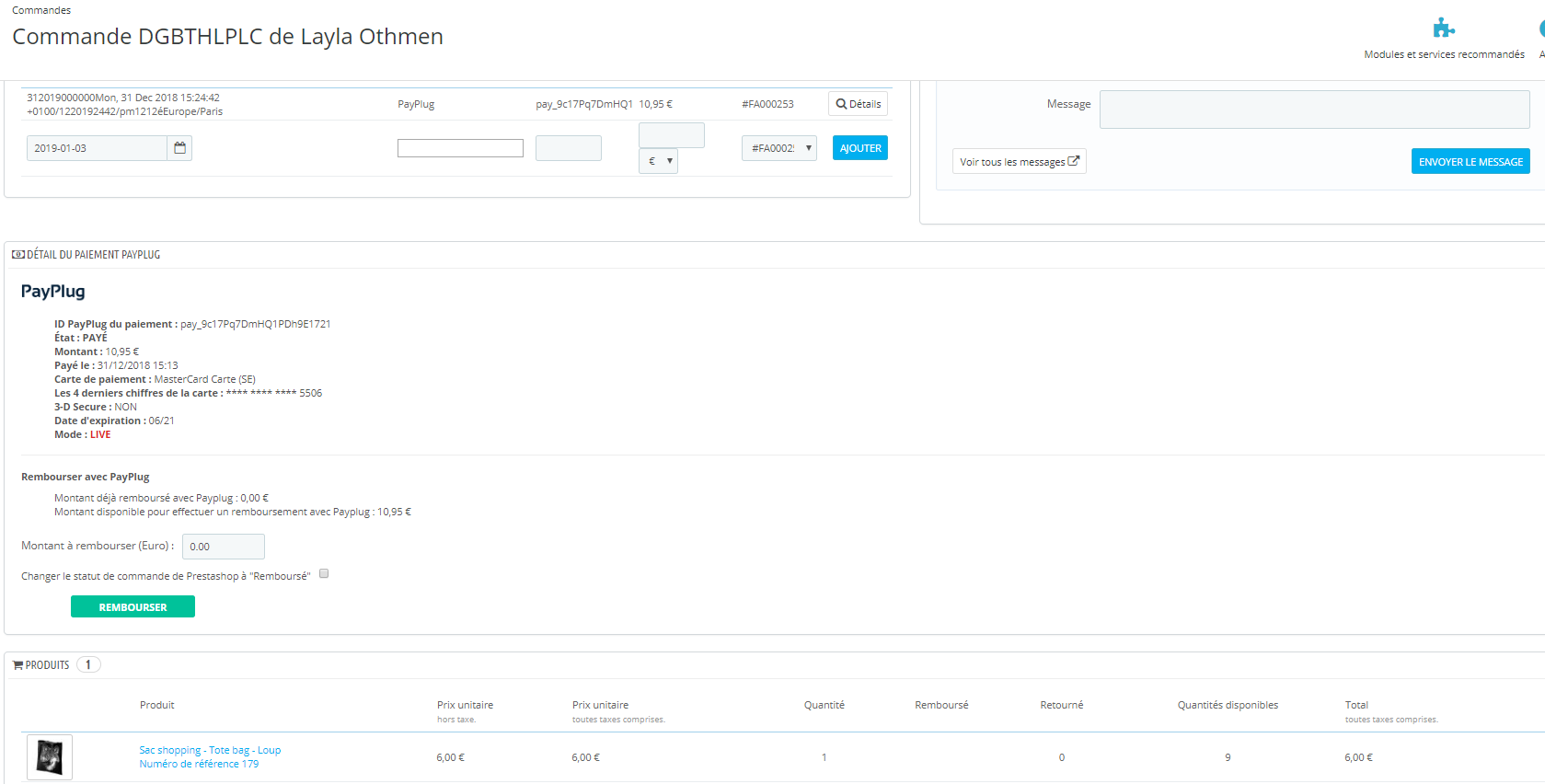Click the AJOUTER payment button

click(860, 148)
